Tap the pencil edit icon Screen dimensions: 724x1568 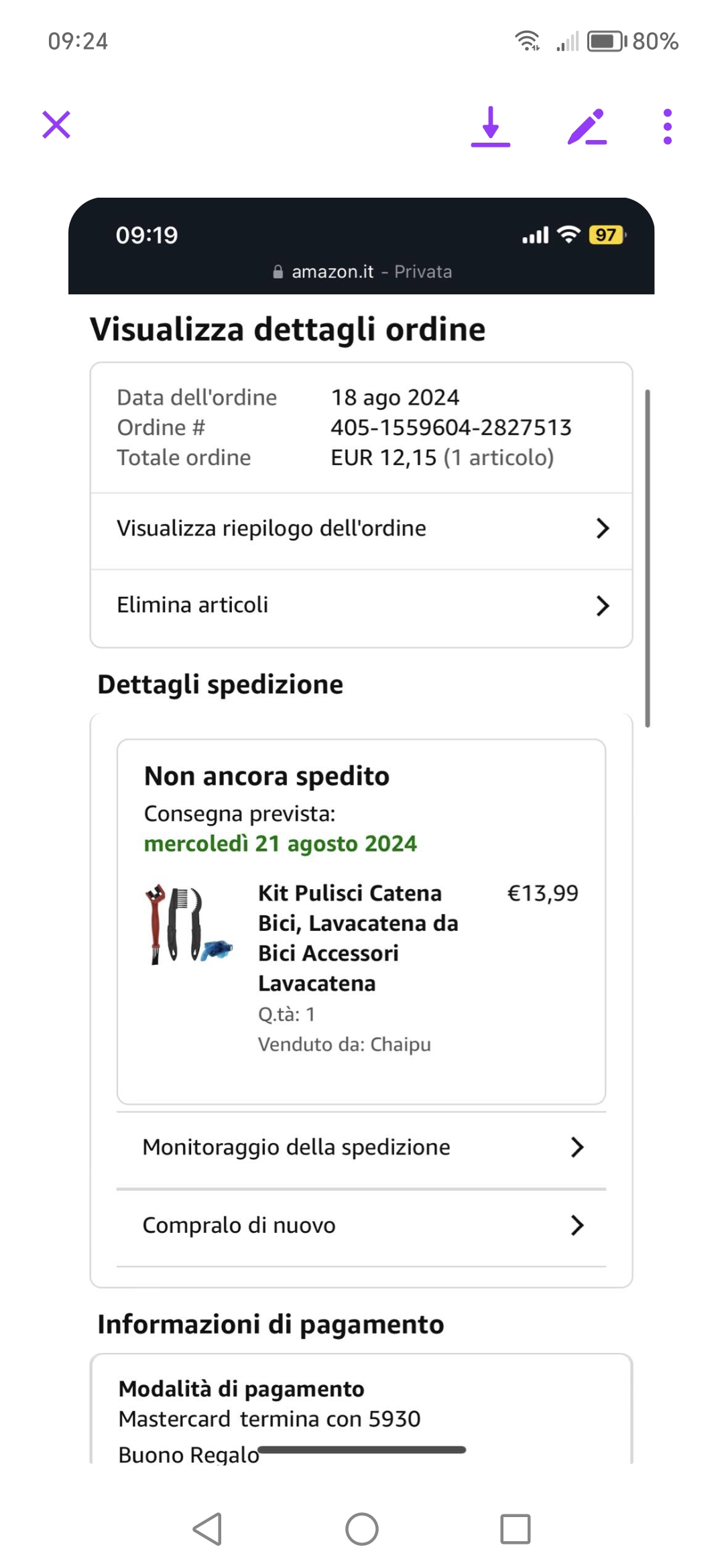pos(587,127)
